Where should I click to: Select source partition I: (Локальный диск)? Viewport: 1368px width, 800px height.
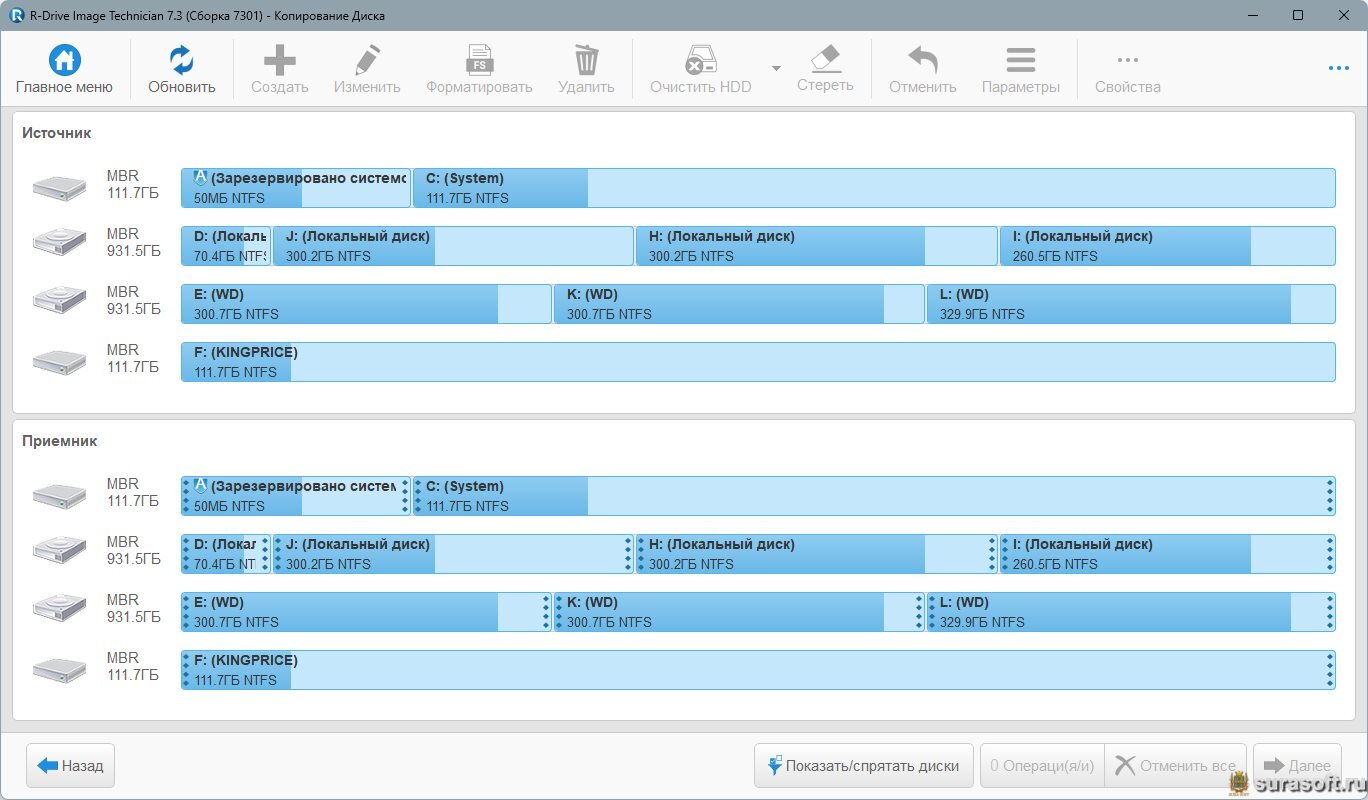[1168, 246]
